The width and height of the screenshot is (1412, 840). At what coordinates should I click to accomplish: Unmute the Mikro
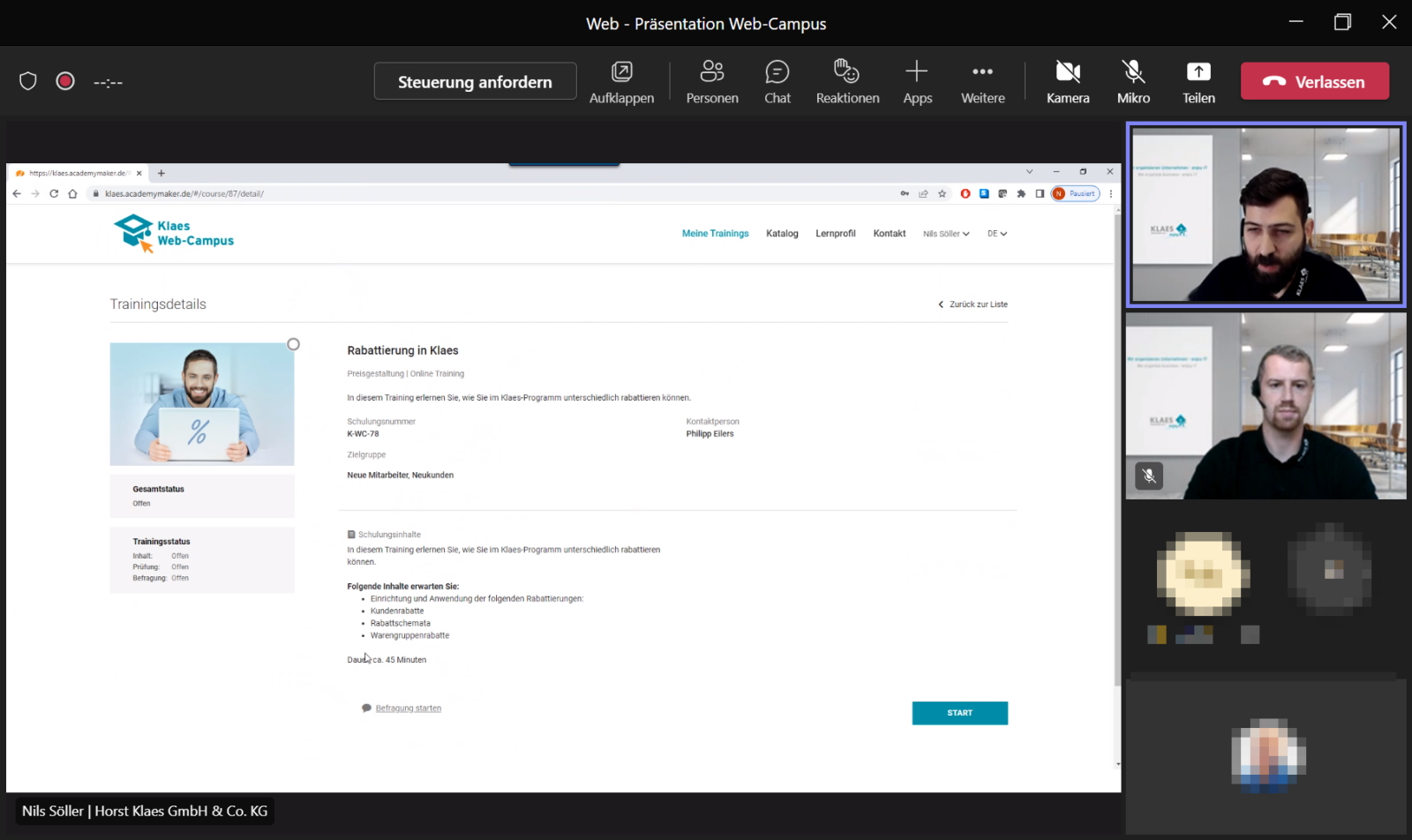click(1133, 82)
